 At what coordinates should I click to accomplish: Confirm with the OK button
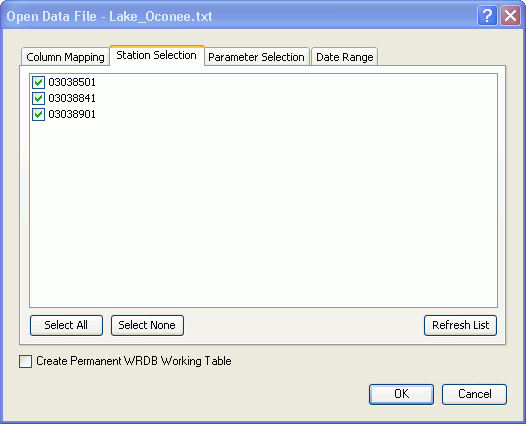(x=401, y=394)
